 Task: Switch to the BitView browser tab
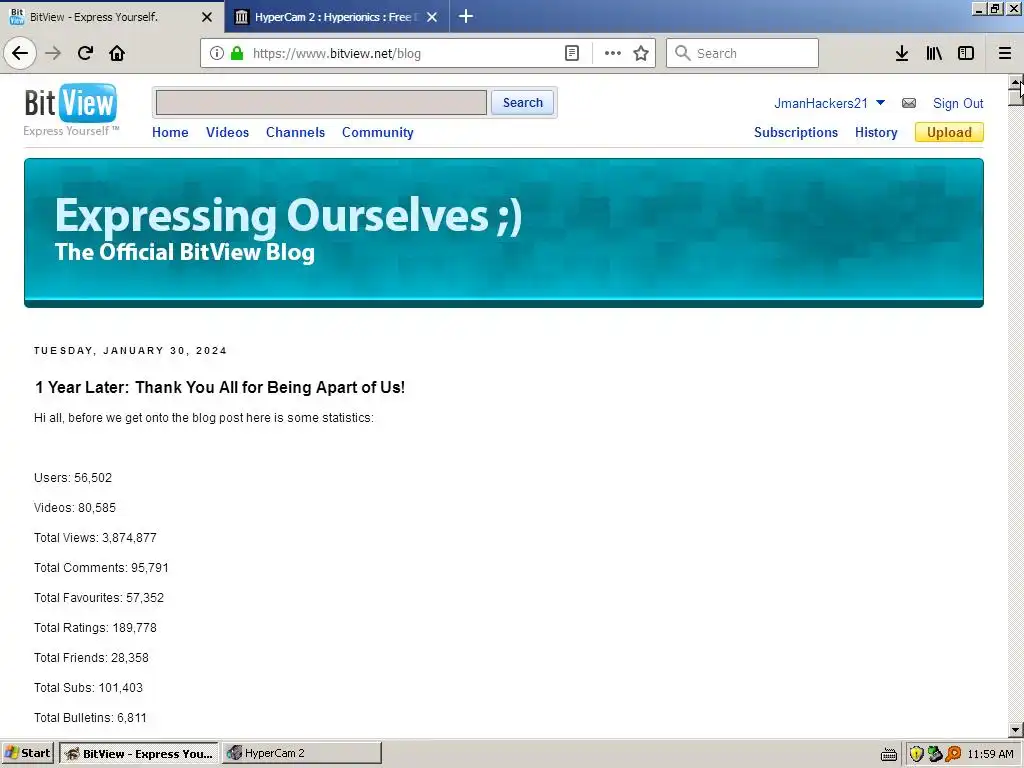coord(112,17)
